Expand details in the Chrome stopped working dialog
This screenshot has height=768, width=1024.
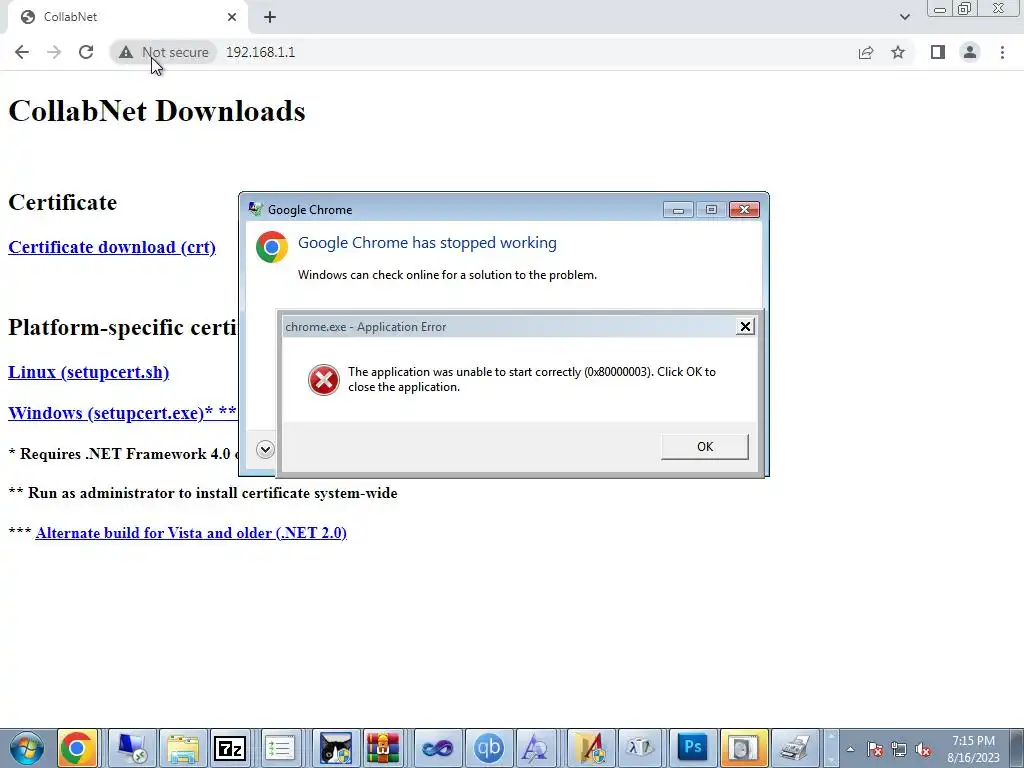265,449
